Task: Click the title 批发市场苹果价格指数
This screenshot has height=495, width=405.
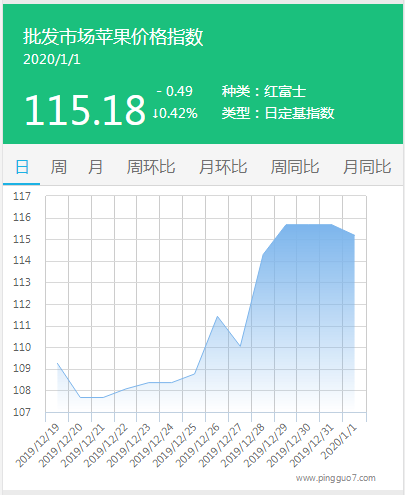Action: click(x=113, y=36)
